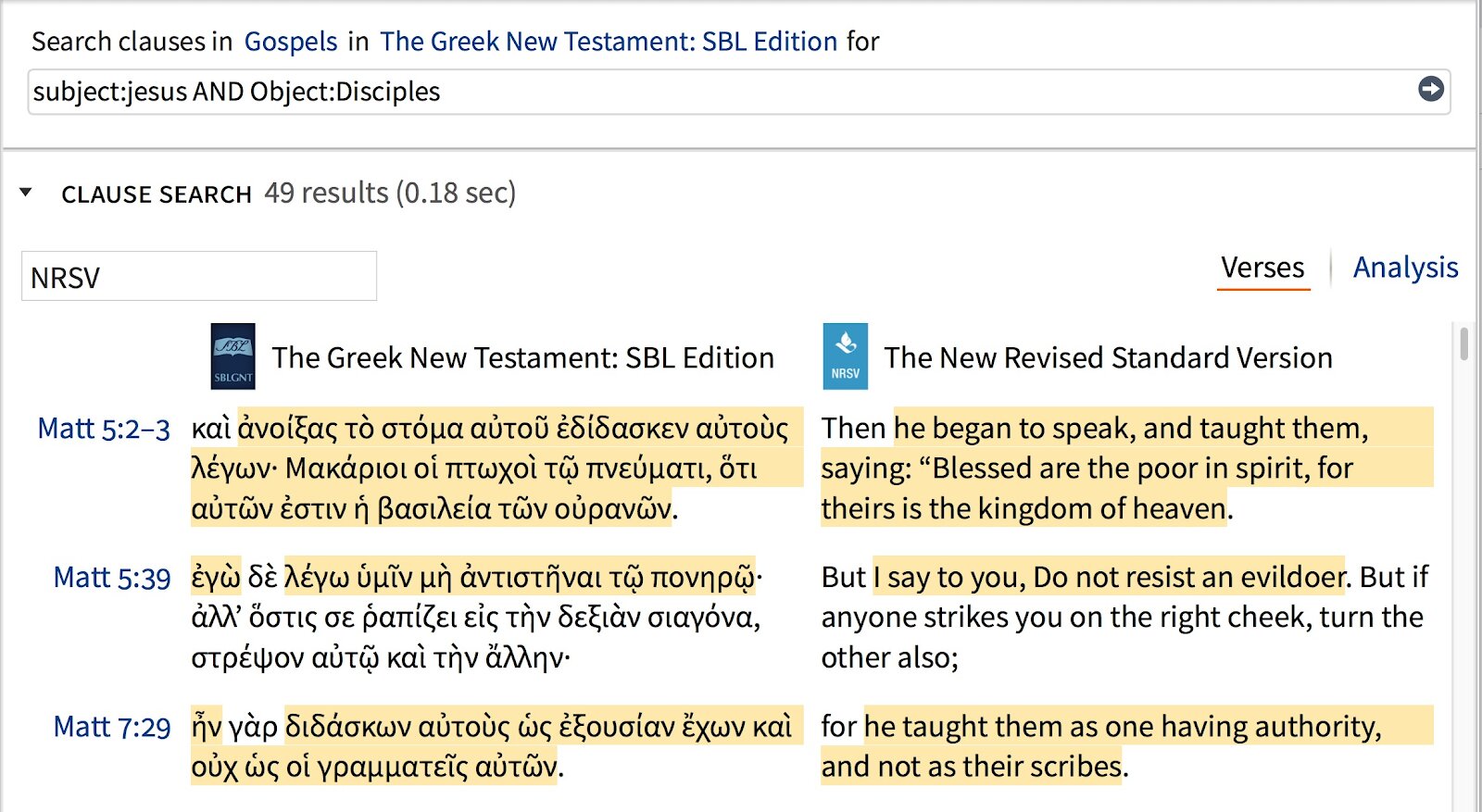
Task: Click the NRSV translation input box
Action: point(199,276)
